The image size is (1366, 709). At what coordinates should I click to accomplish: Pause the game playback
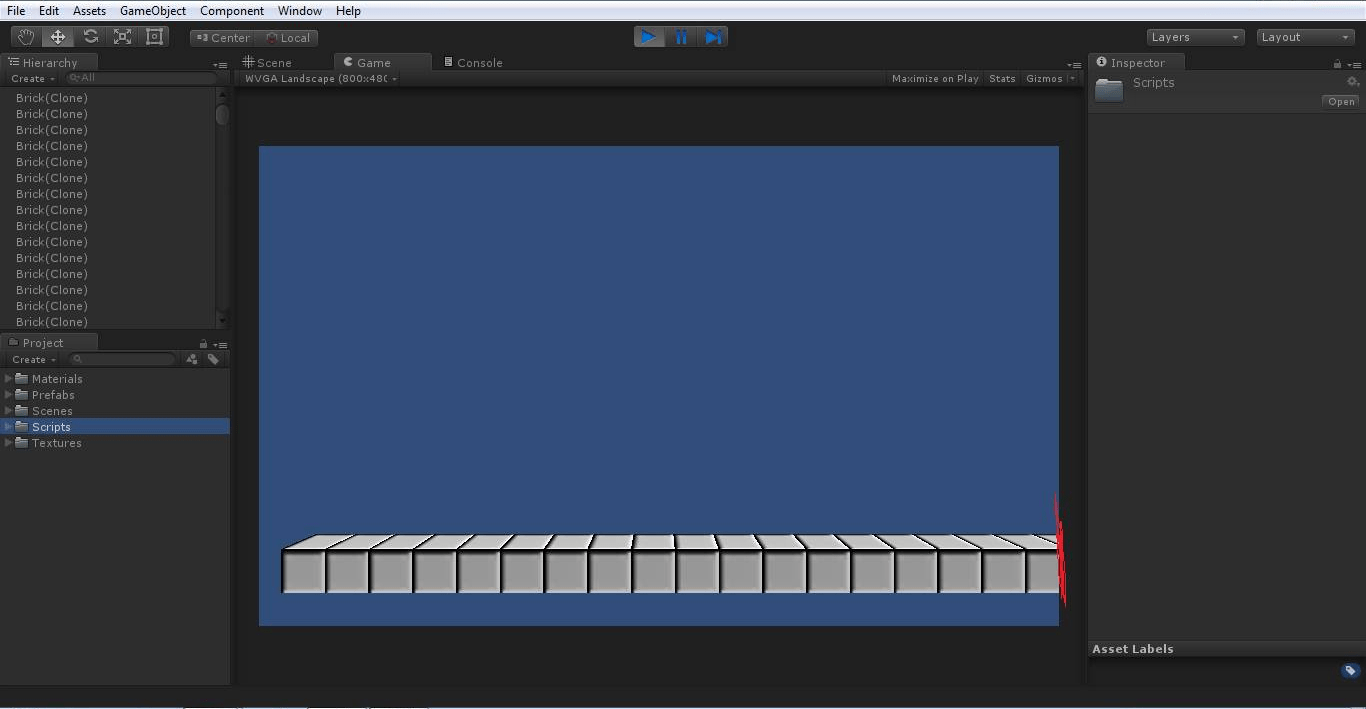[681, 36]
